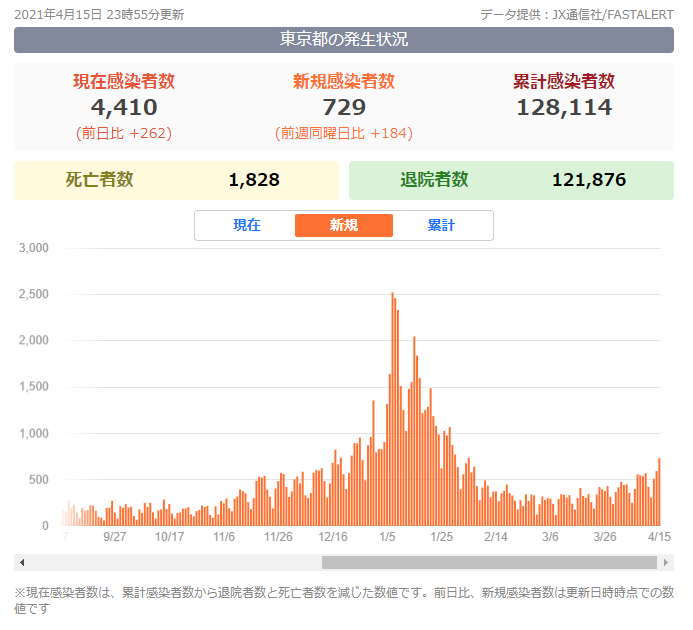
Task: Click the 新規感染者数 value 729
Action: pyautogui.click(x=343, y=107)
